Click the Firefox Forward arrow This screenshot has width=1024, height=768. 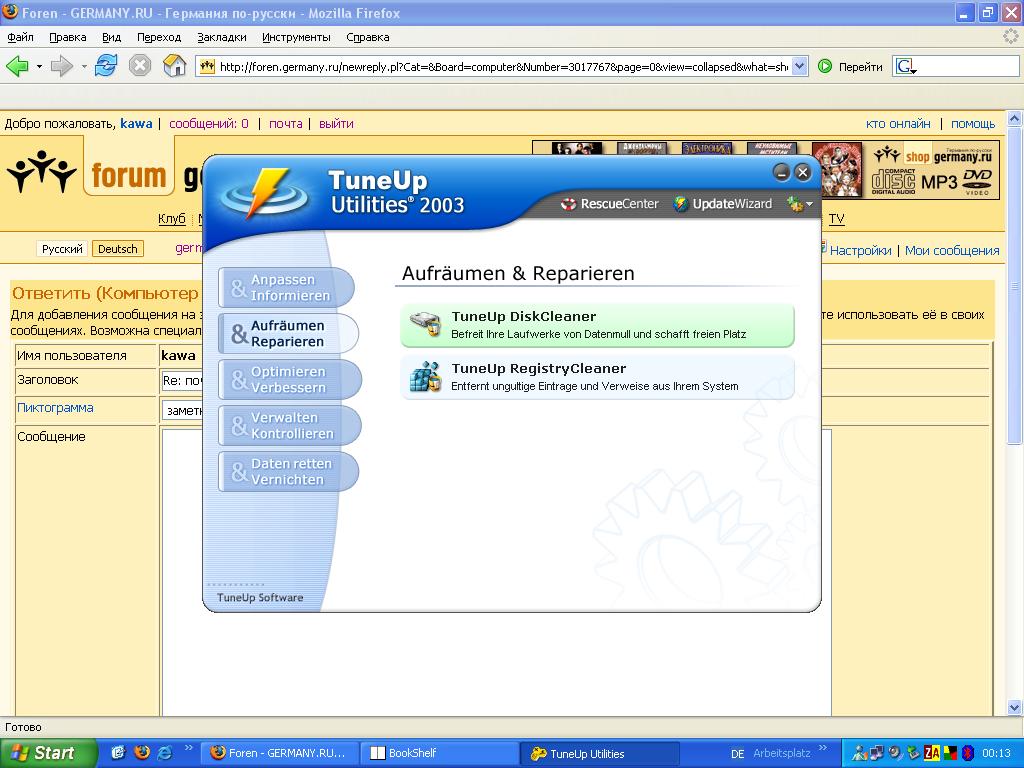61,66
